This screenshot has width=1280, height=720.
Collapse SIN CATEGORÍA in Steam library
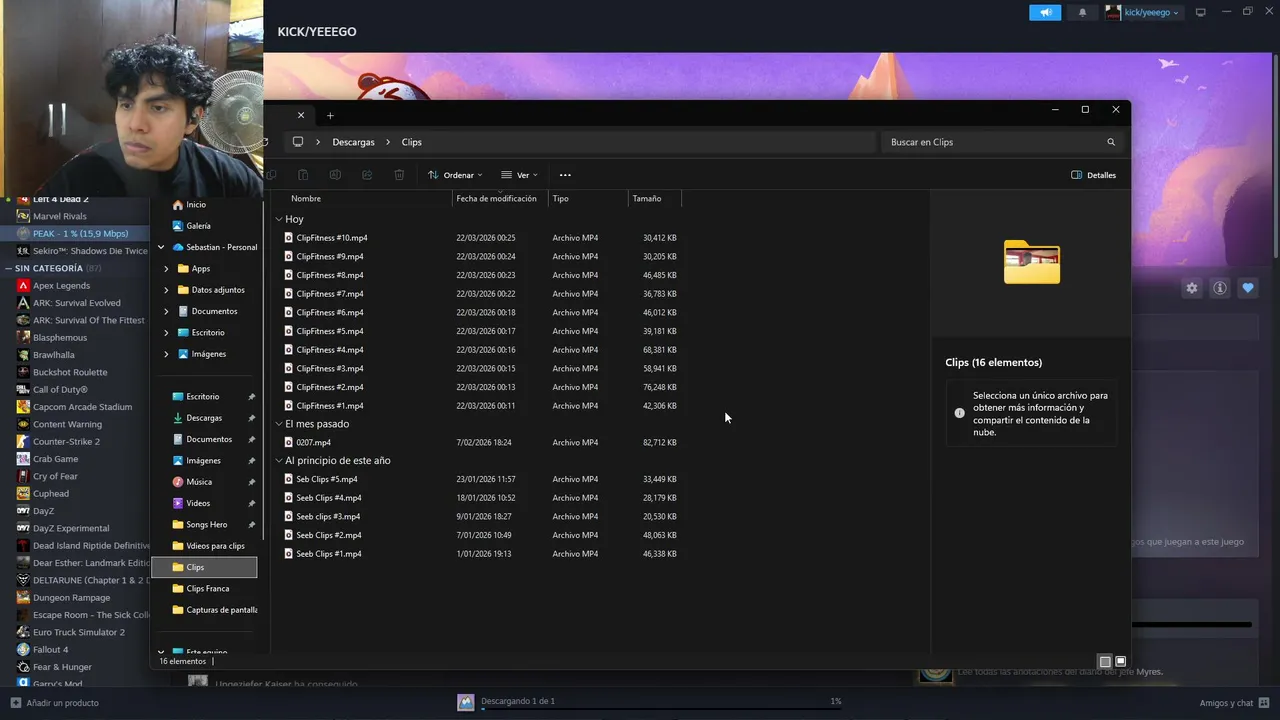point(8,268)
